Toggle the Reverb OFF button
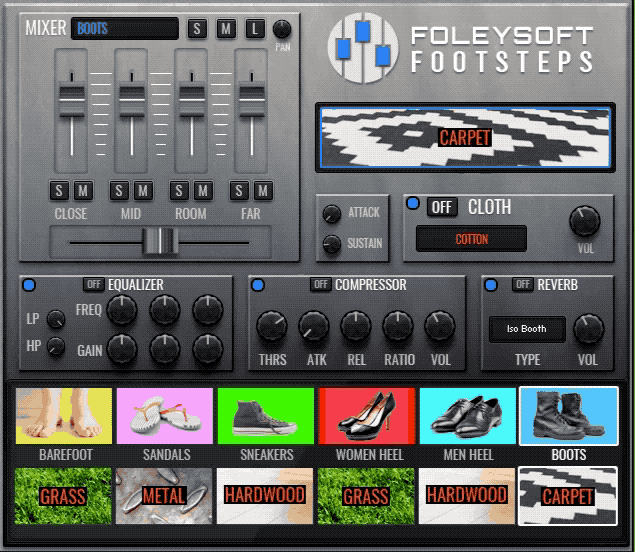This screenshot has height=552, width=635. 522,284
